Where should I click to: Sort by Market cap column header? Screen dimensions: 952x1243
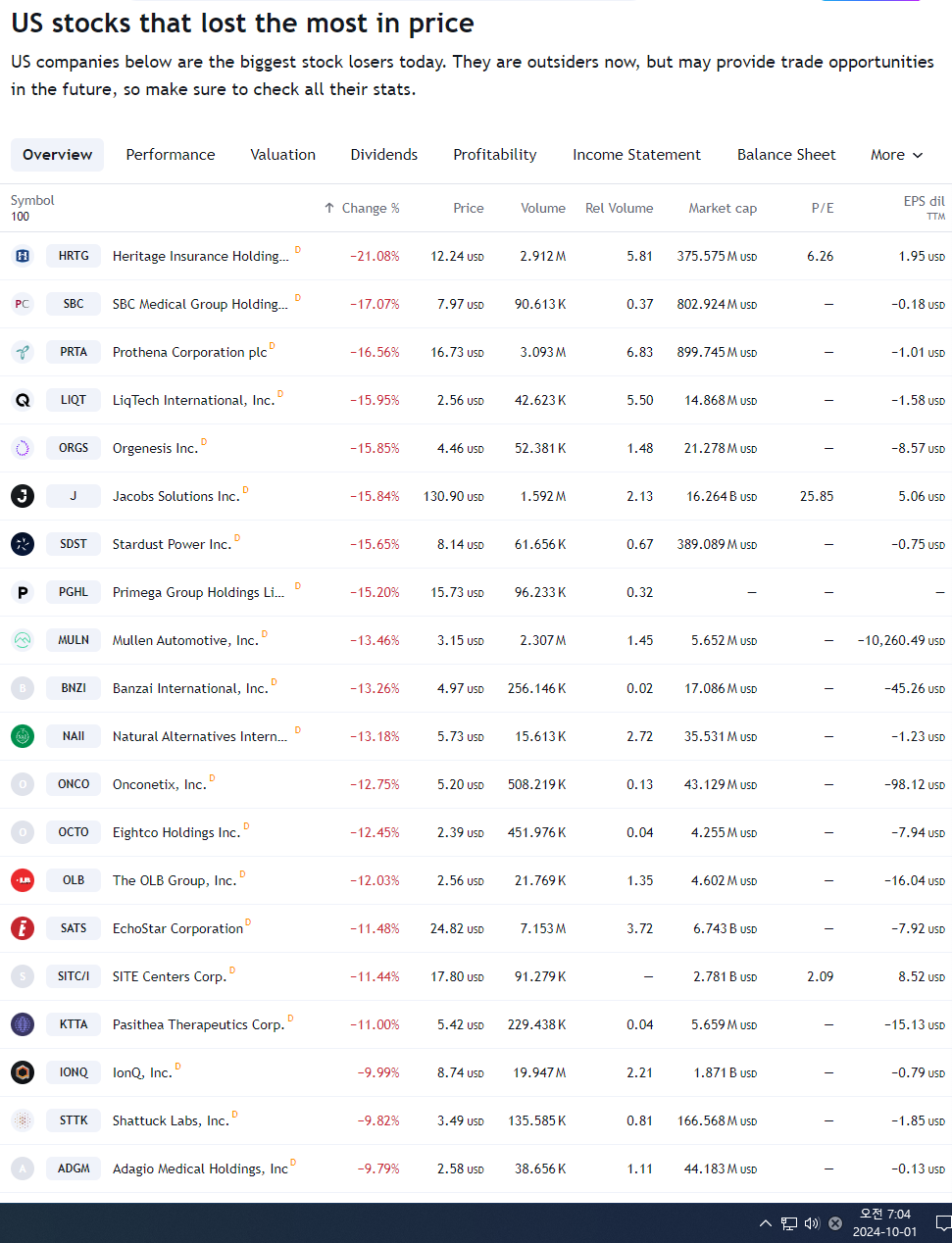tap(723, 208)
